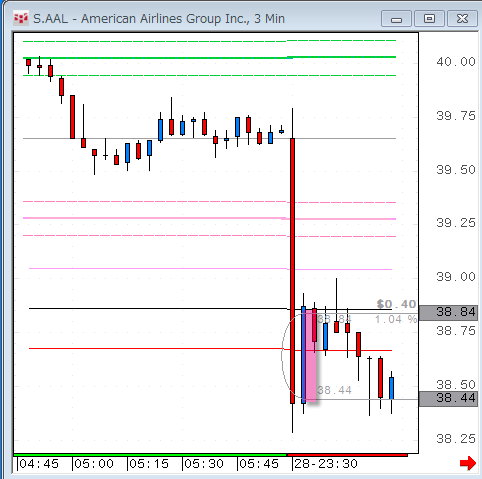This screenshot has height=479, width=482.
Task: Select the pink shaded measurement rectangle
Action: (311, 355)
